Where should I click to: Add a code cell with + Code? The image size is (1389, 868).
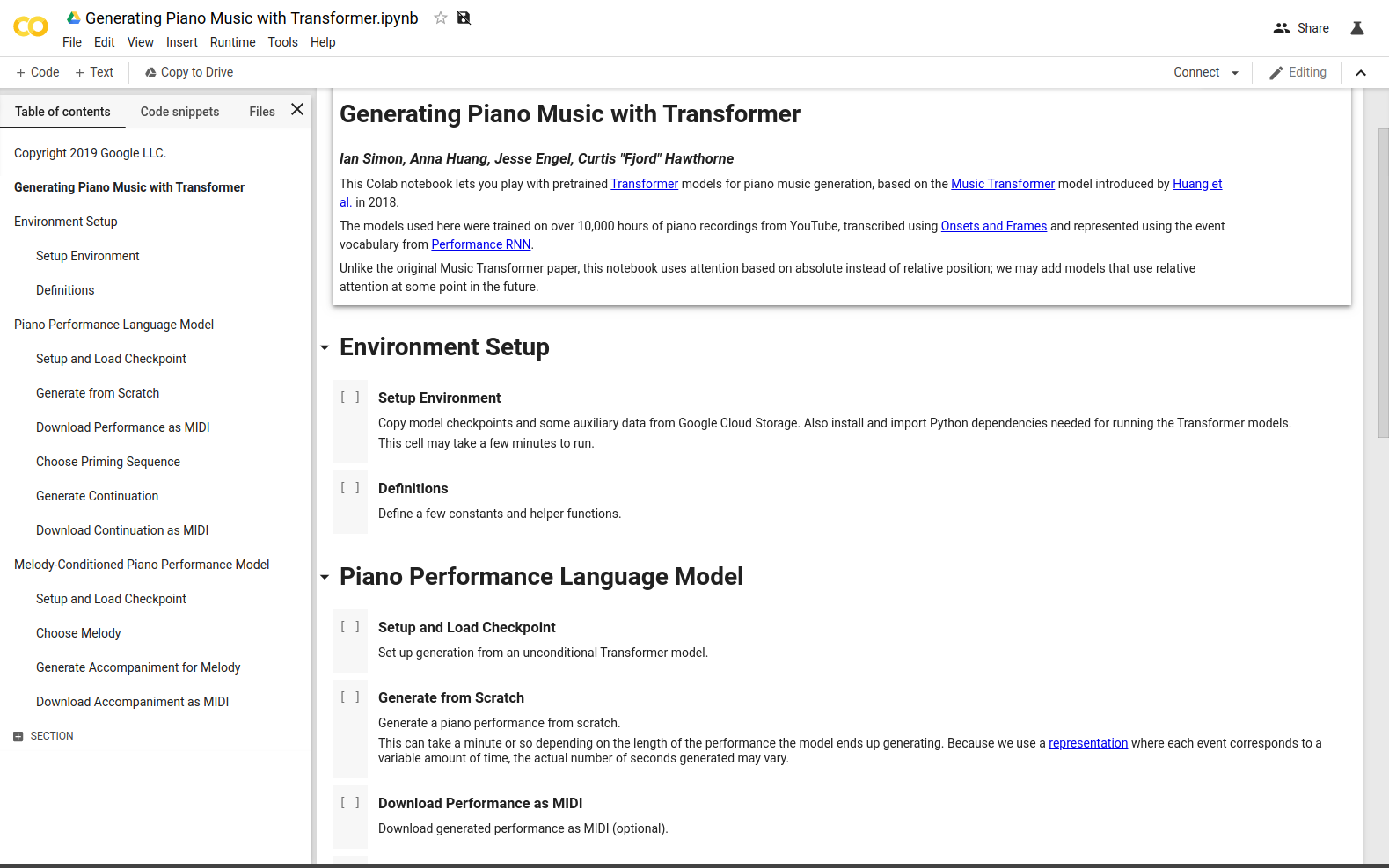pos(38,72)
